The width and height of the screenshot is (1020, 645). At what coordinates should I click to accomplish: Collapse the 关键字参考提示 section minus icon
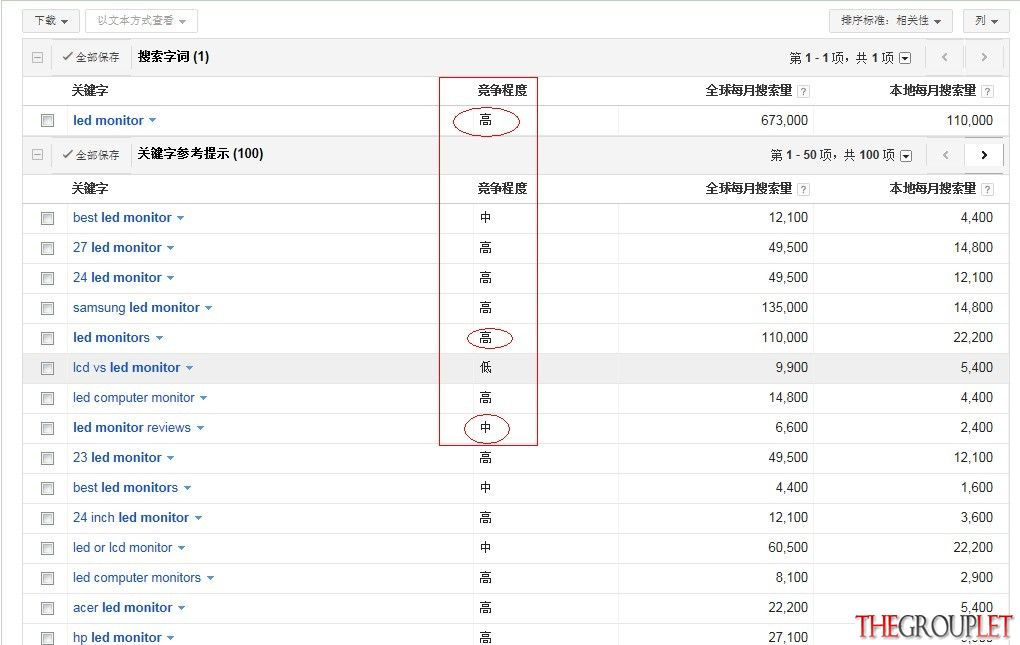(38, 155)
